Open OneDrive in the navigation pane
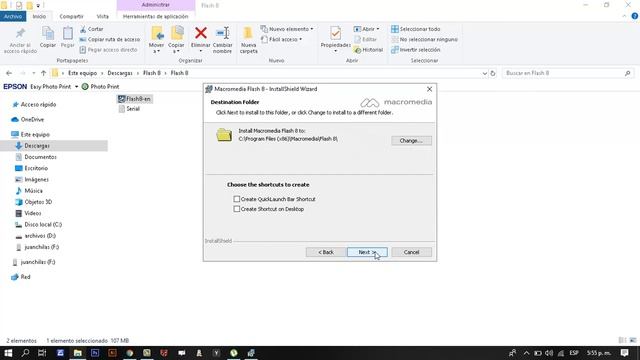 (28, 119)
